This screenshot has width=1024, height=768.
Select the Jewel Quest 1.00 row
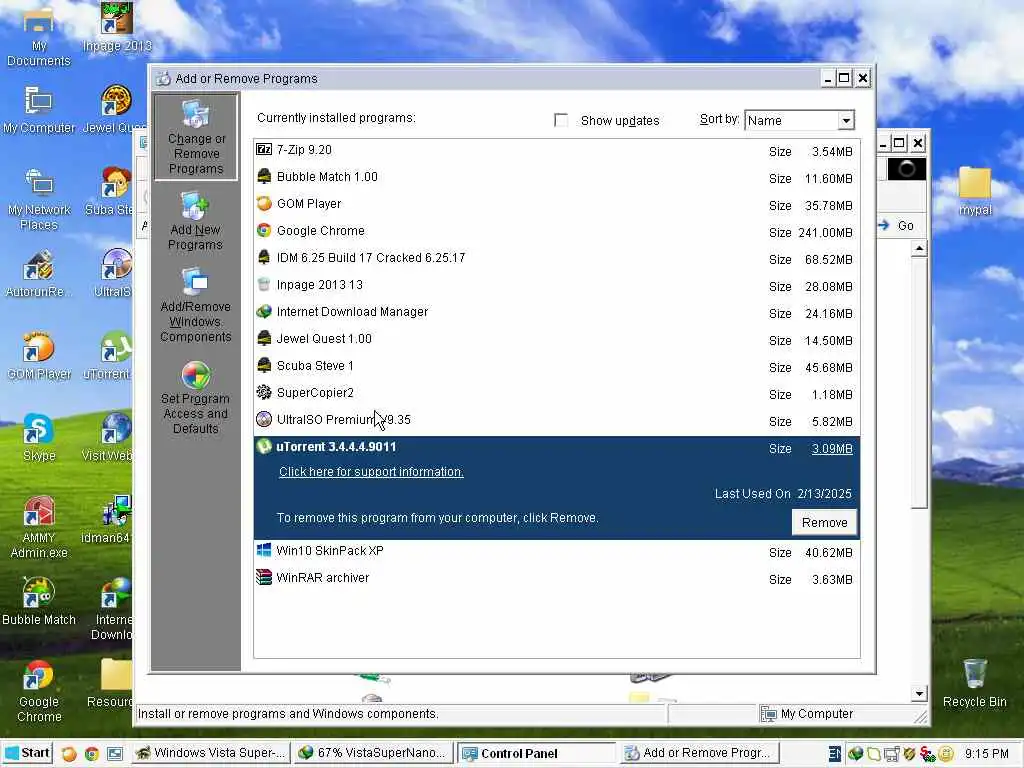[556, 339]
